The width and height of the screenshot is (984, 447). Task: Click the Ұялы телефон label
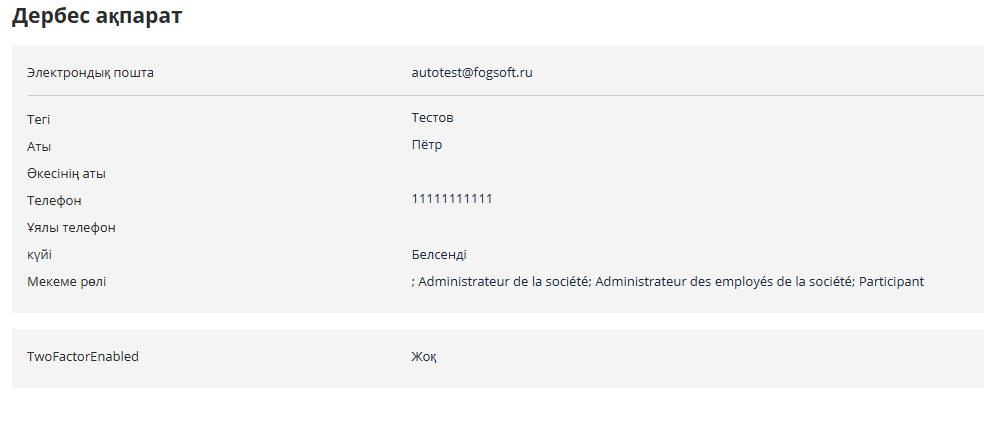pyautogui.click(x=71, y=227)
